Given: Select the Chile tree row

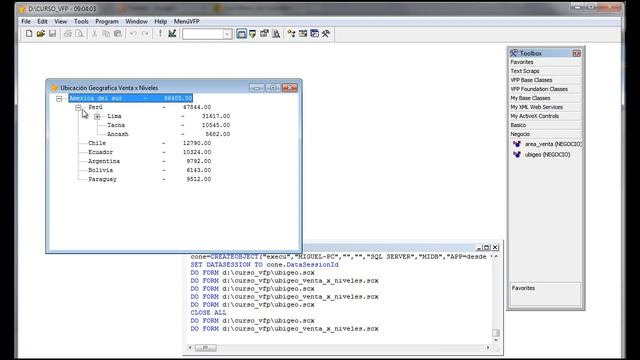Looking at the screenshot, I should pos(149,143).
